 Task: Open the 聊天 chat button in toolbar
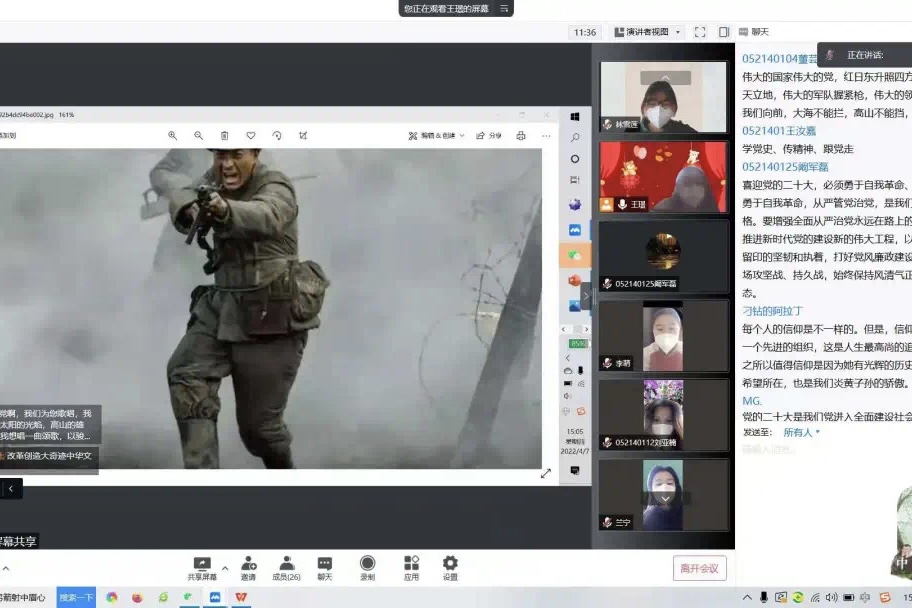[325, 568]
